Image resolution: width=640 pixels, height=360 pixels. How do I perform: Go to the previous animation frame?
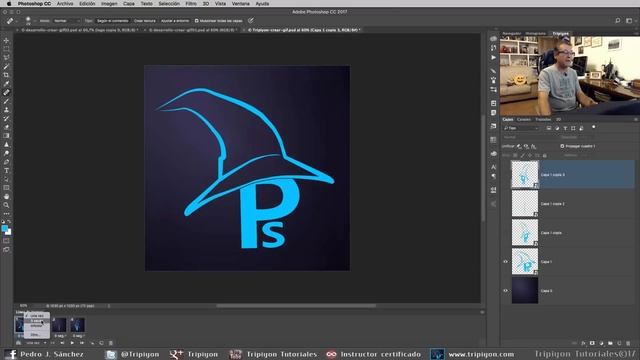point(62,343)
